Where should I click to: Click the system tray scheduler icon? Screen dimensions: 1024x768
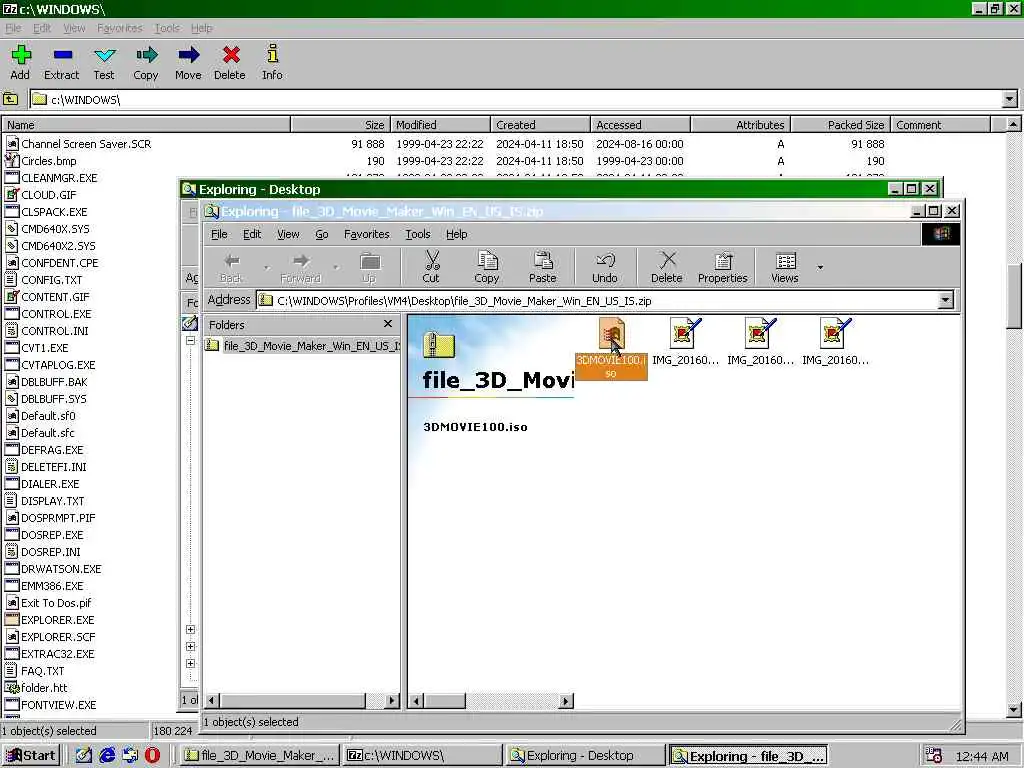[934, 756]
